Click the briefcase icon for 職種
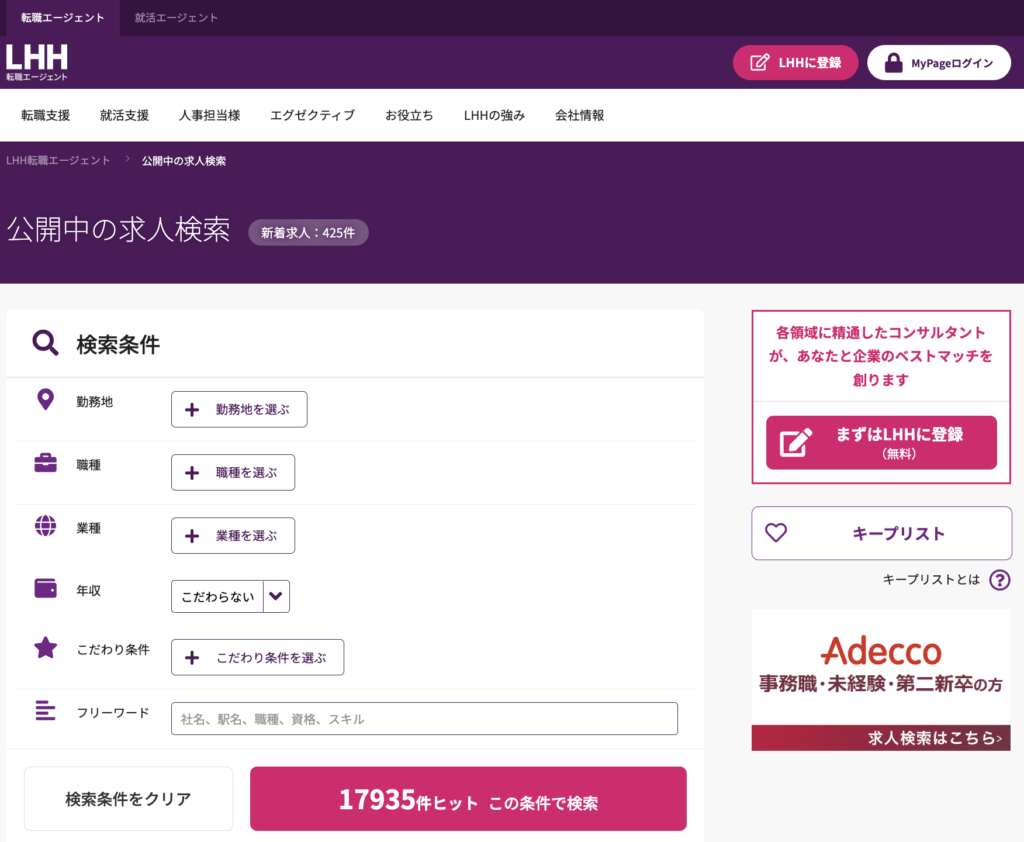Image resolution: width=1024 pixels, height=842 pixels. click(x=45, y=463)
